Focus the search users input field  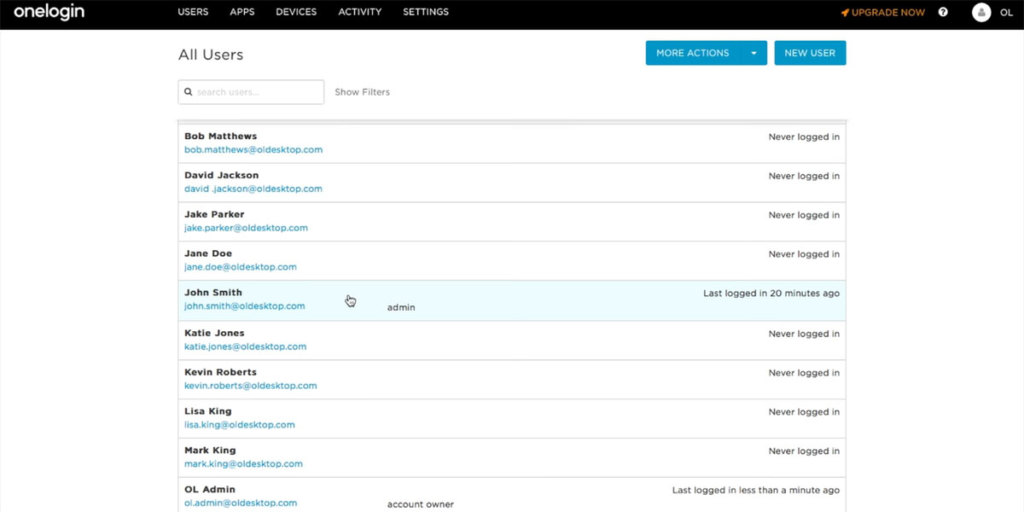point(258,92)
